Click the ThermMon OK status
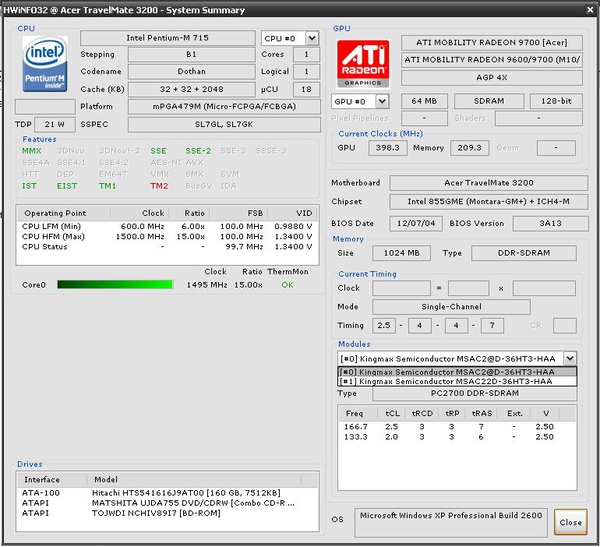600x547 pixels. (287, 285)
